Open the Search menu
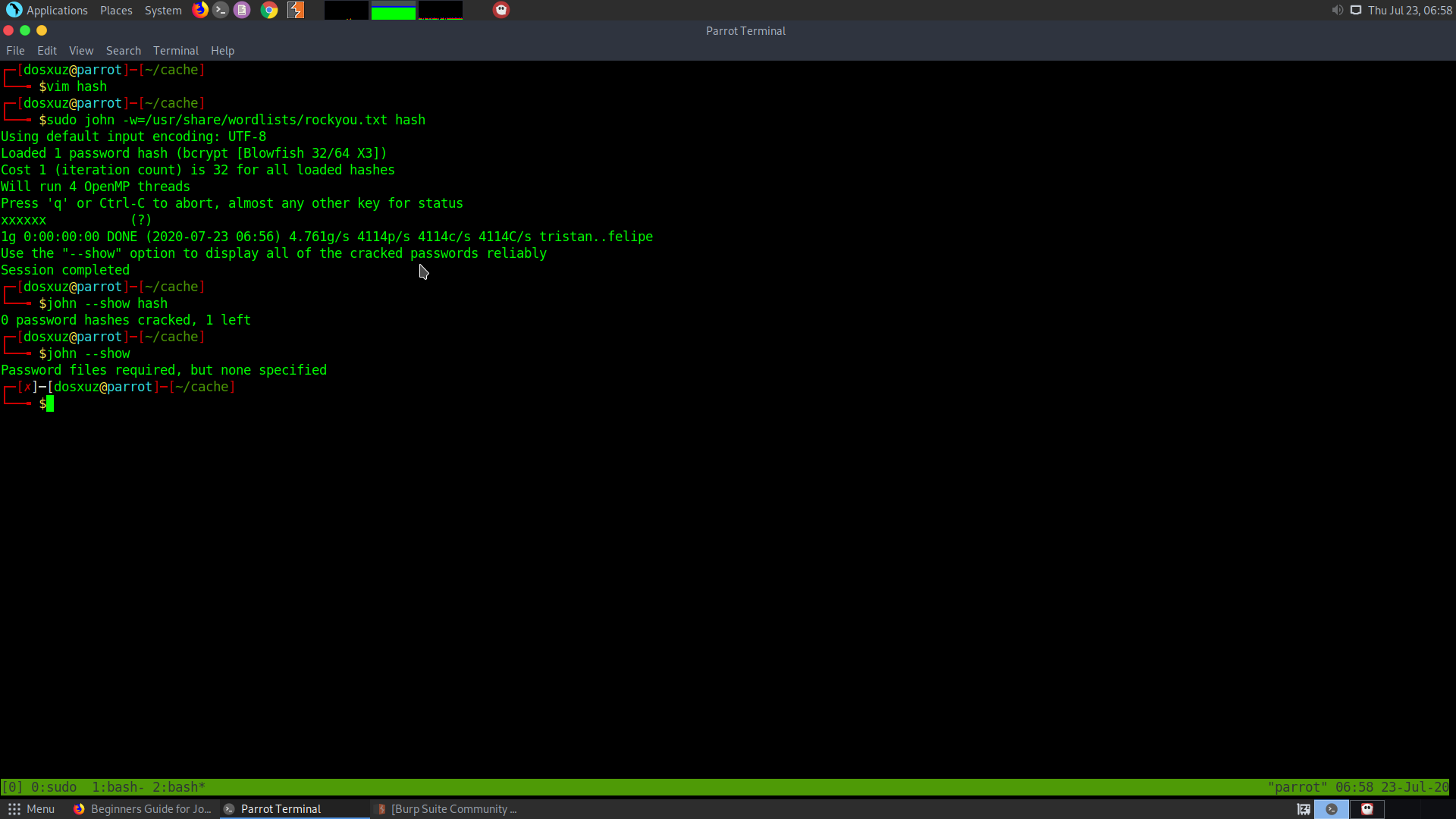 pos(124,51)
